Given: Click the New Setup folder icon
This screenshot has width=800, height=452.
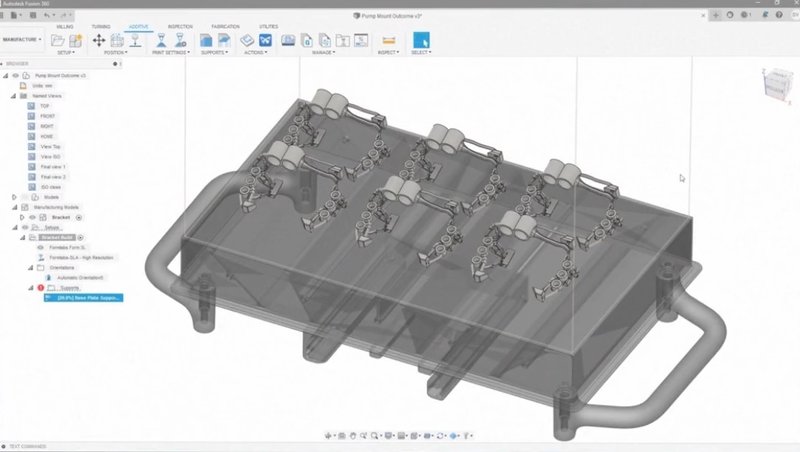Looking at the screenshot, I should [x=58, y=40].
